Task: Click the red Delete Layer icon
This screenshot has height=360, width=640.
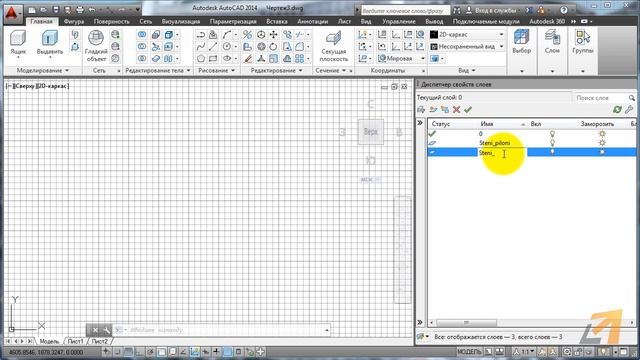Action: click(456, 109)
